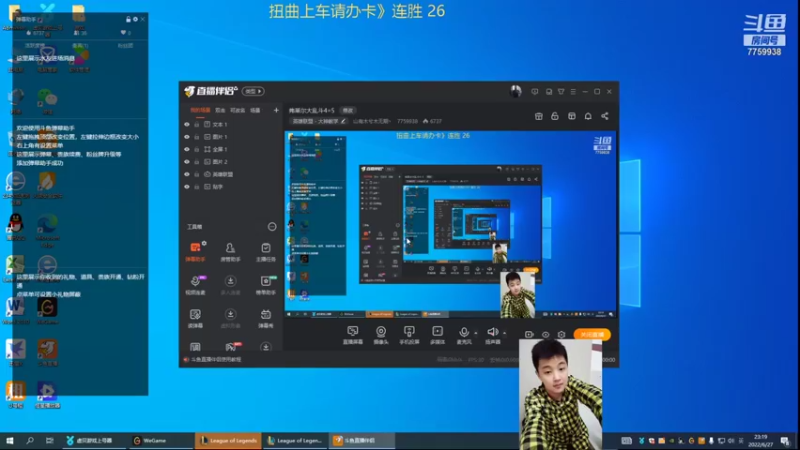Add a 多媒体 multimedia source

coord(437,335)
